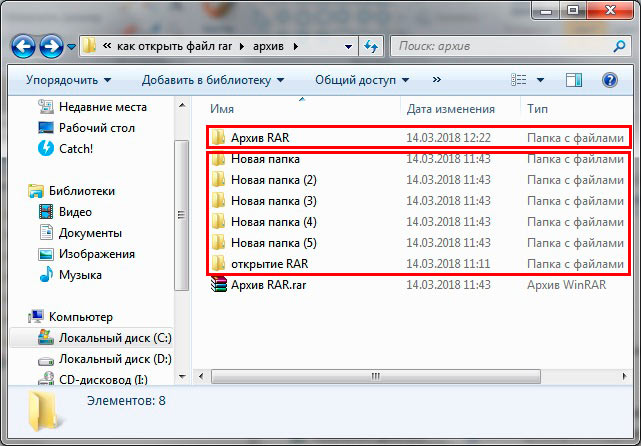Image resolution: width=641 pixels, height=446 pixels.
Task: Click the 'Изображения' library icon
Action: 46,254
